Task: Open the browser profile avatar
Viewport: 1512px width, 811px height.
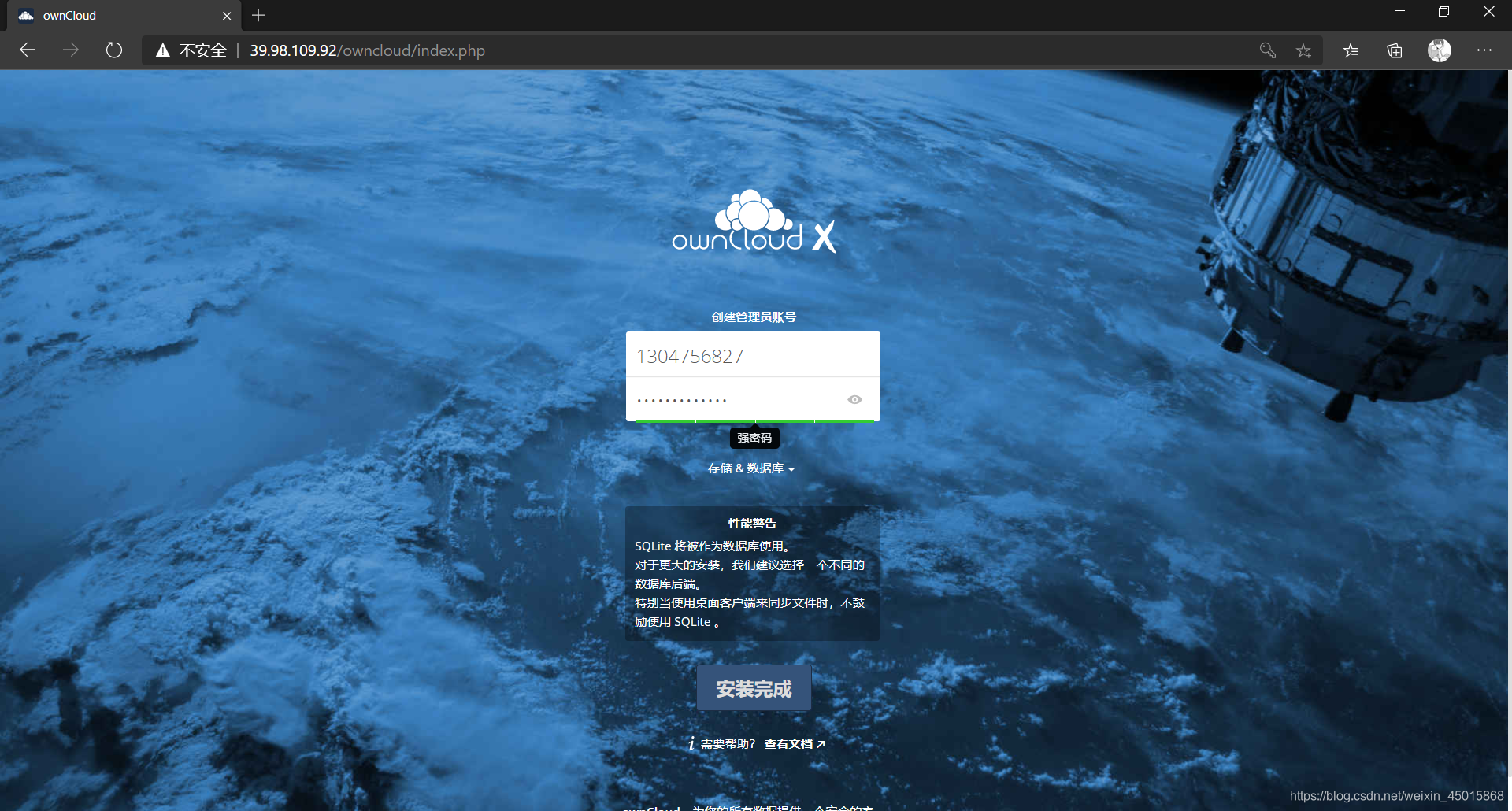Action: (x=1440, y=50)
